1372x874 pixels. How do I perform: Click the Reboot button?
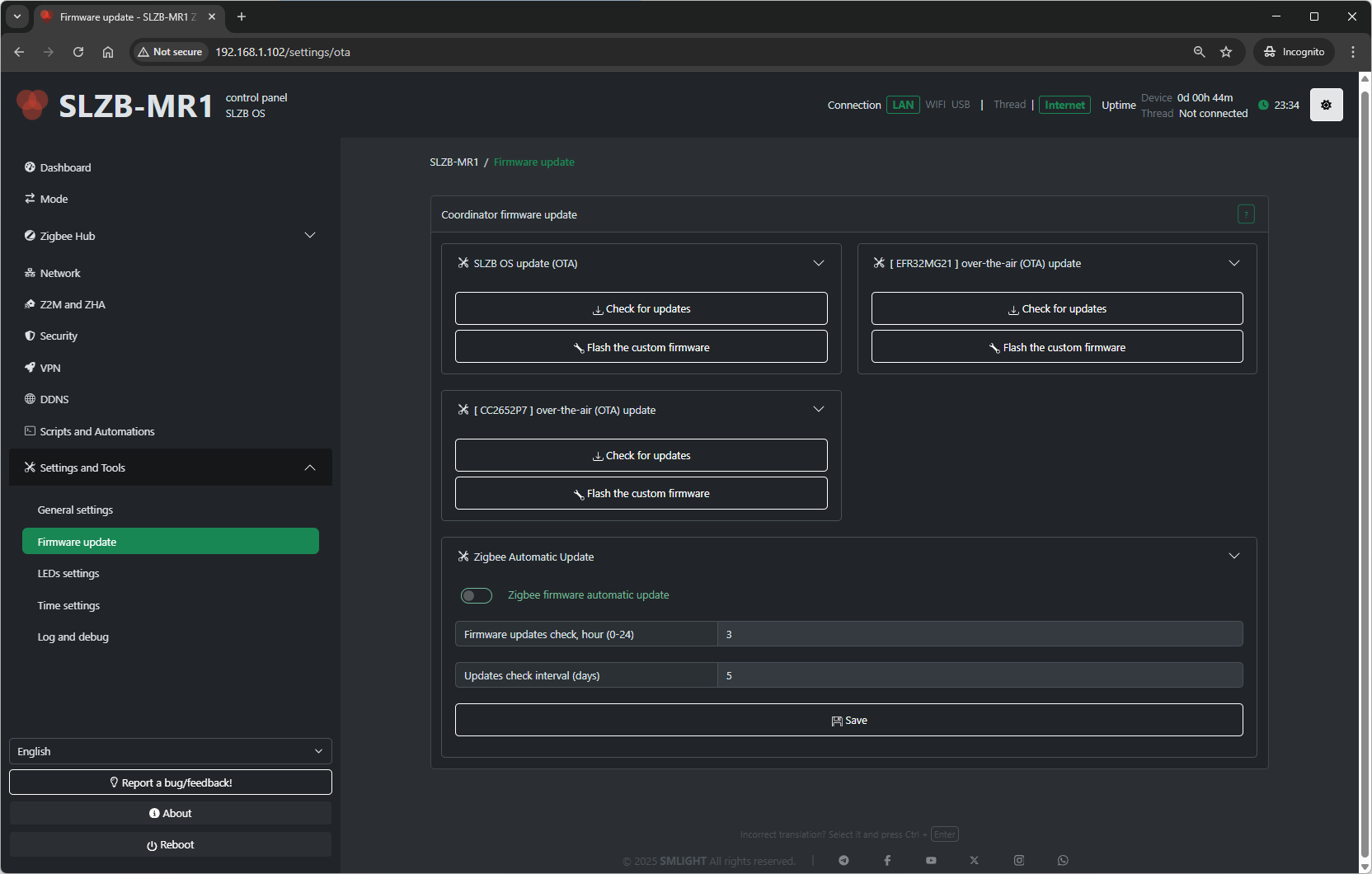tap(170, 844)
